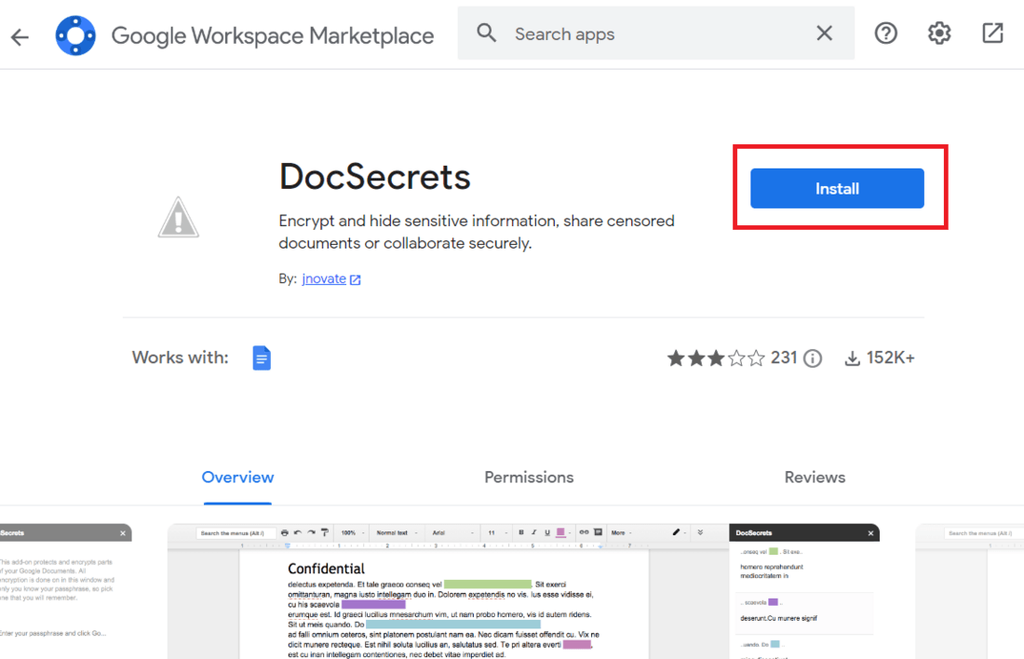Image resolution: width=1024 pixels, height=659 pixels.
Task: Focus the Search apps field
Action: pyautogui.click(x=656, y=33)
